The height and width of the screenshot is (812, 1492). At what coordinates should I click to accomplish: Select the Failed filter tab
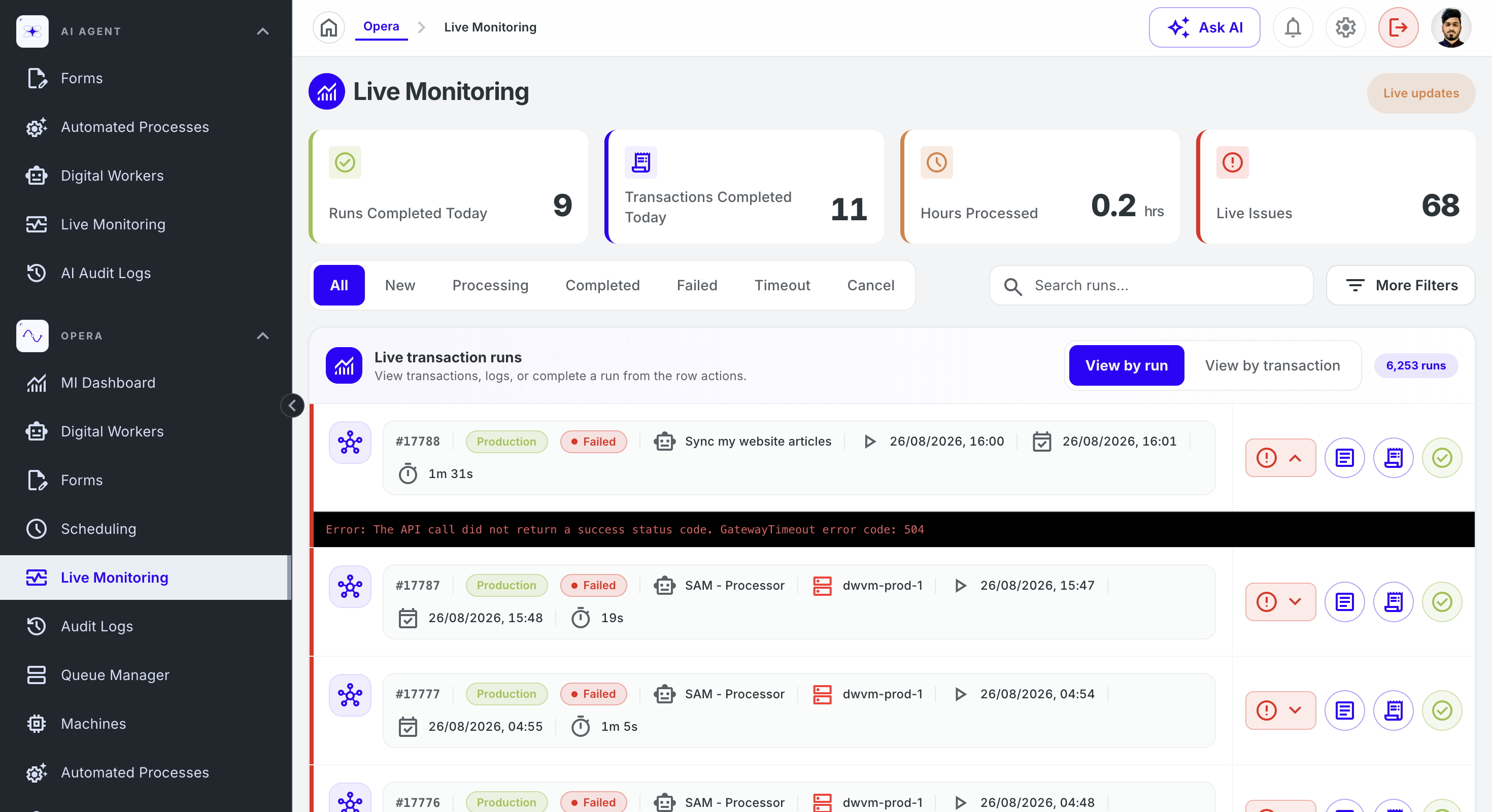(697, 285)
